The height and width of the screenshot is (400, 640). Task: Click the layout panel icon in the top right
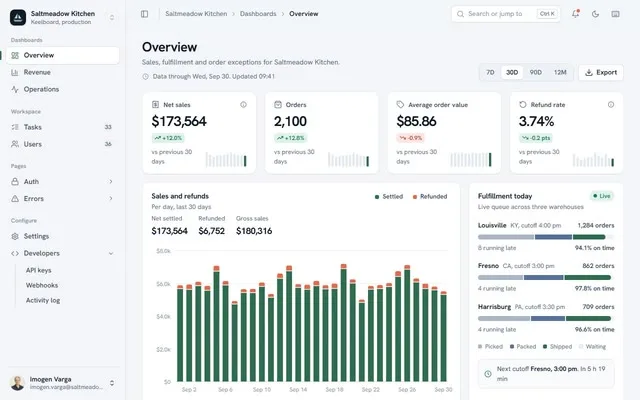pyautogui.click(x=616, y=14)
